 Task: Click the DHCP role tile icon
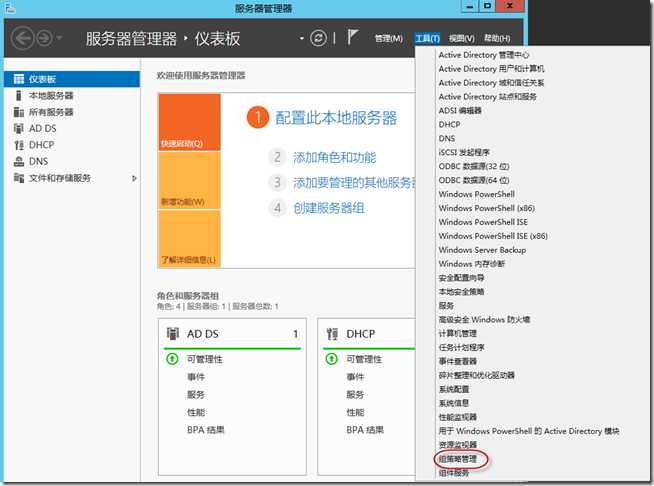pyautogui.click(x=332, y=334)
